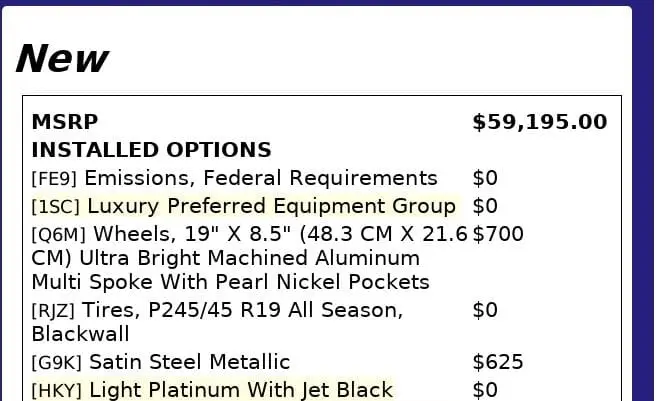This screenshot has width=657, height=401.
Task: Click the [HKY] option code
Action: pyautogui.click(x=57, y=391)
